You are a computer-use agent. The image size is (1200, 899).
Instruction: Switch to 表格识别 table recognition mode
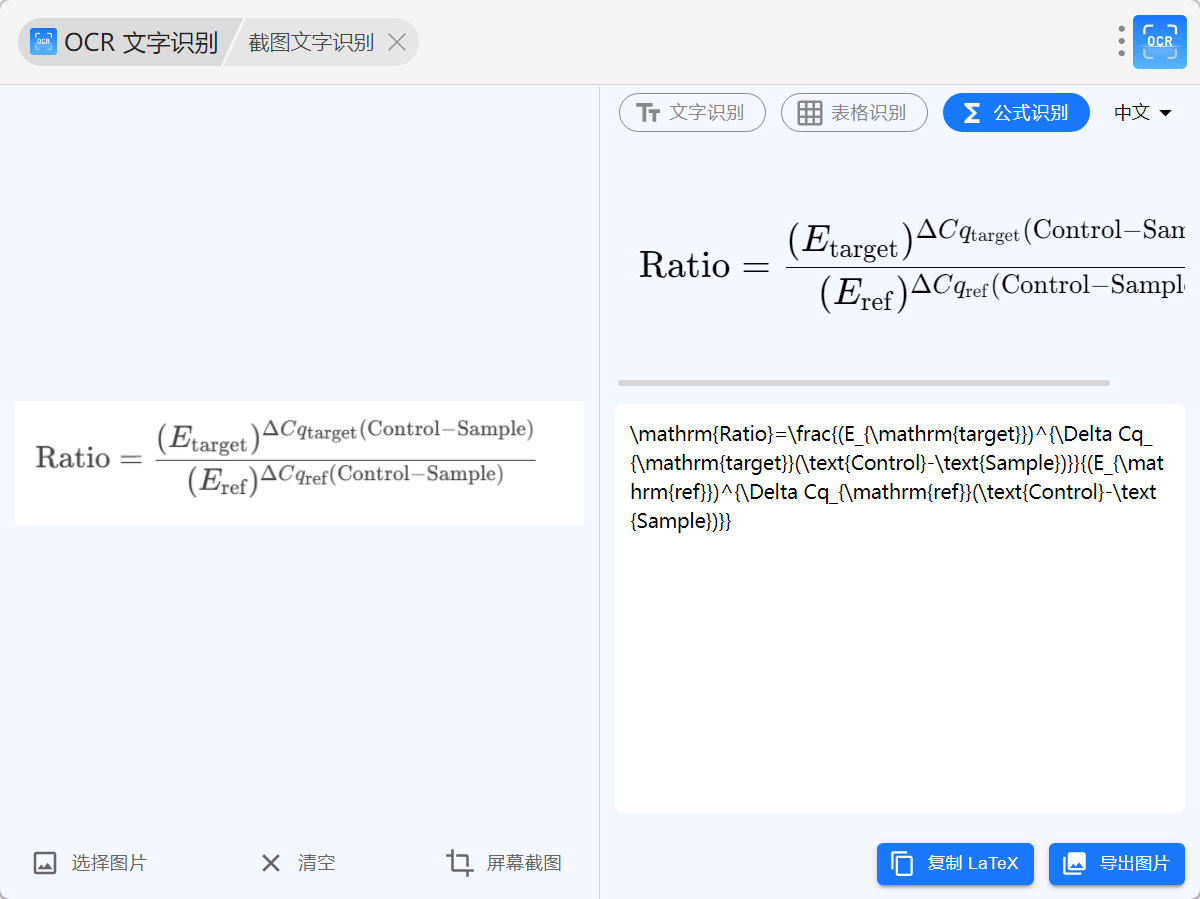854,113
